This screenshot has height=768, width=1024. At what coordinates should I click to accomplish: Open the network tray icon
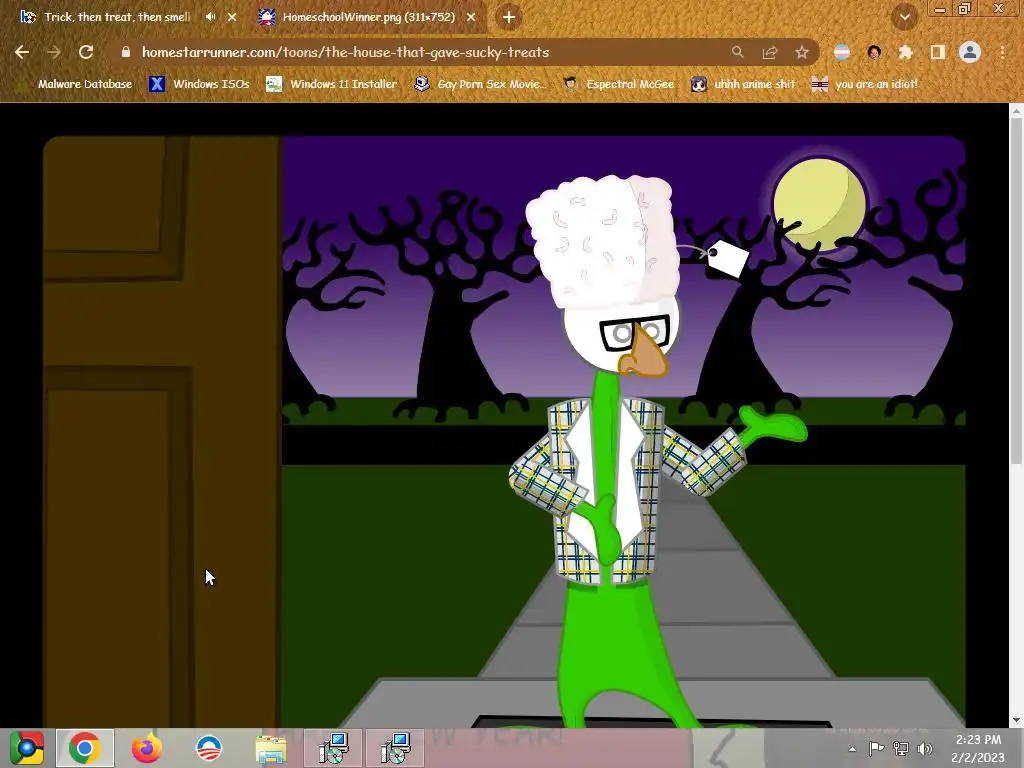[901, 748]
